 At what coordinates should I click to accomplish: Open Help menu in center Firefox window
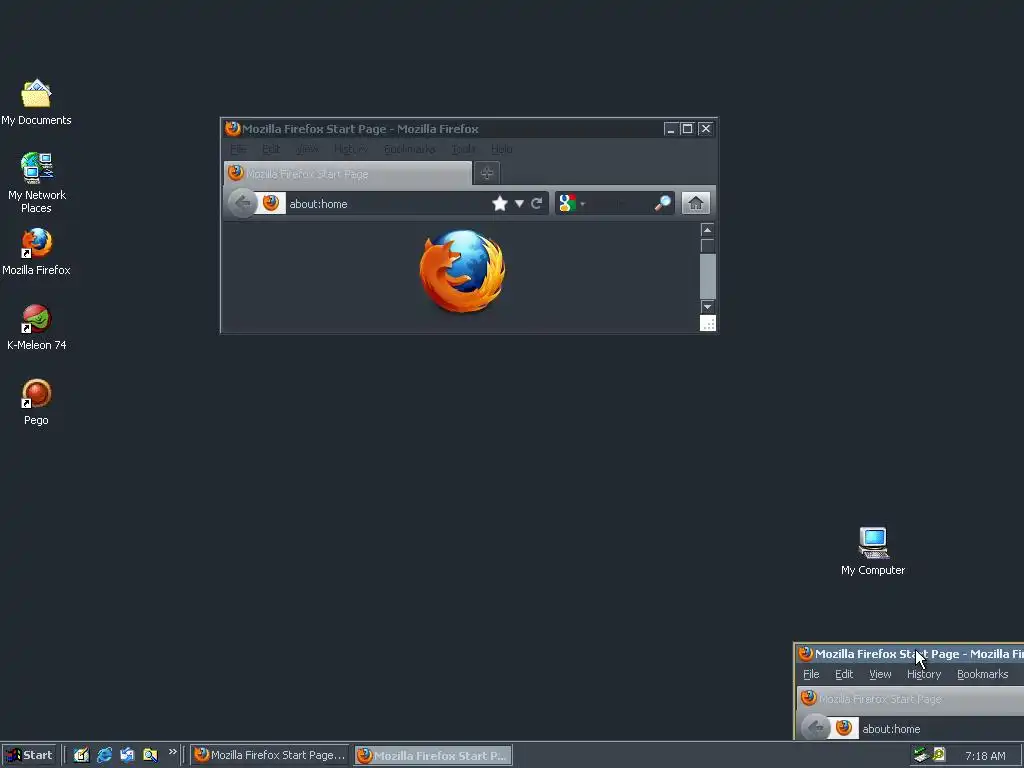coord(502,150)
